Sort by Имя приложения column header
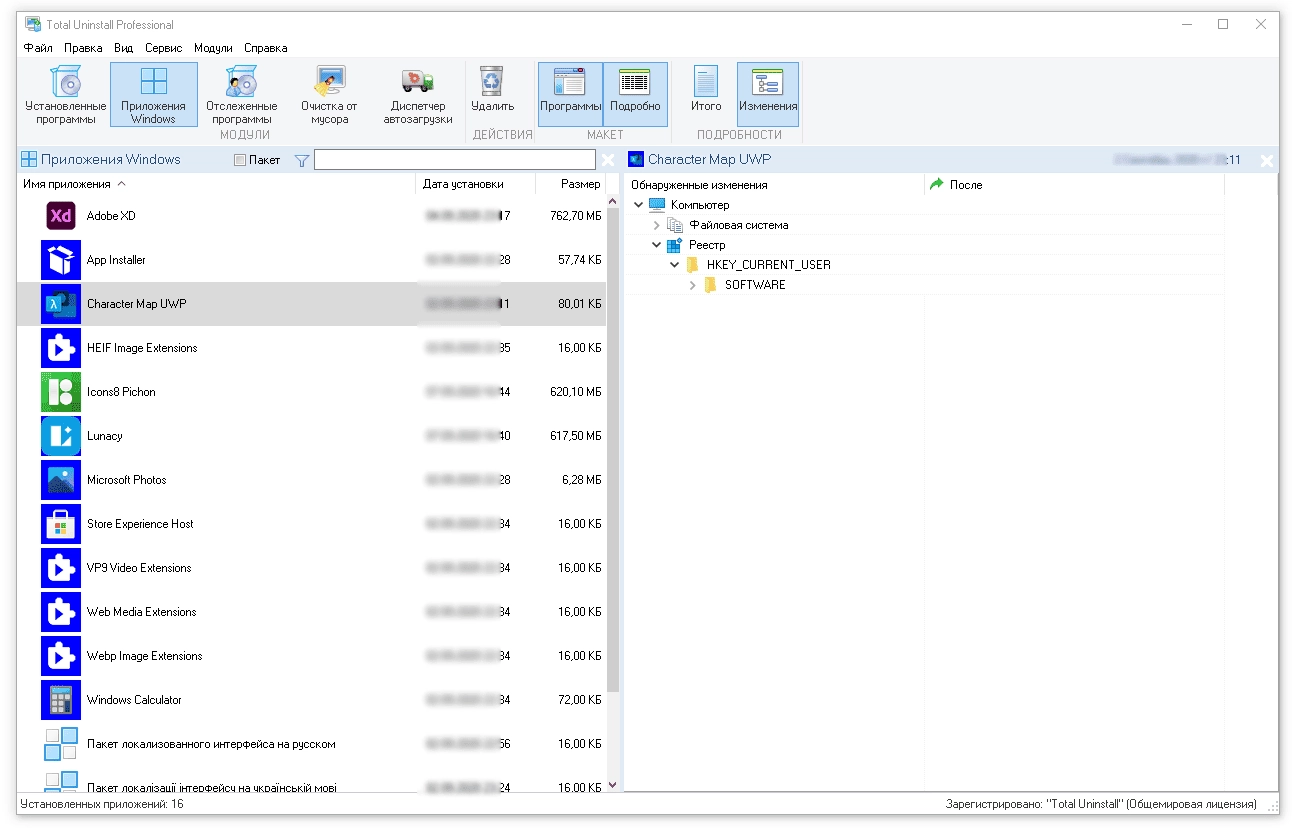The width and height of the screenshot is (1300, 830). point(216,184)
